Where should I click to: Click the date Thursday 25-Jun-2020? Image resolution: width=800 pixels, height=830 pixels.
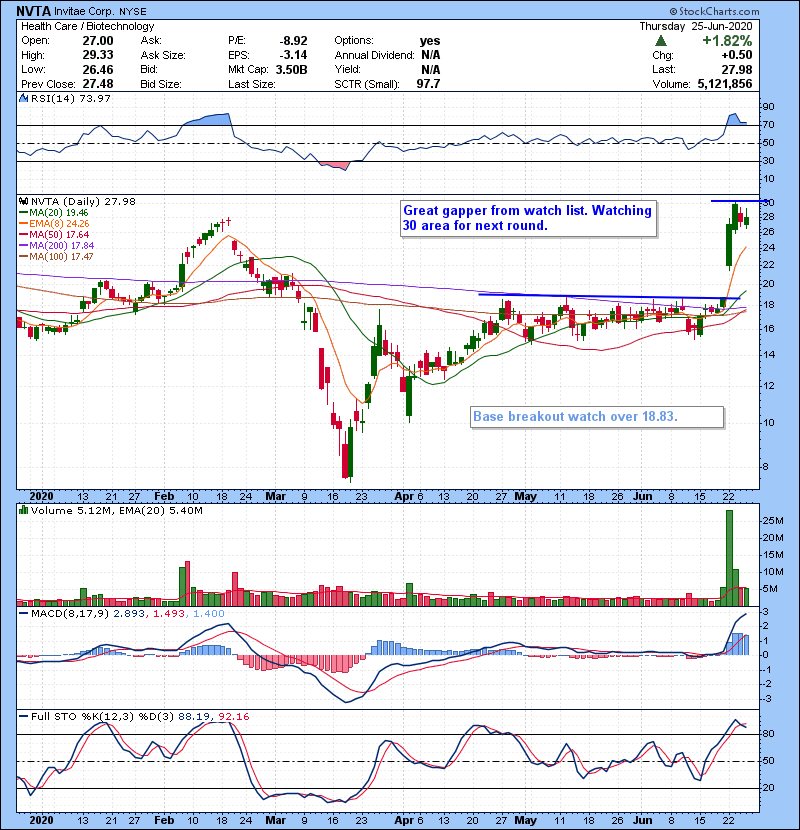click(695, 26)
